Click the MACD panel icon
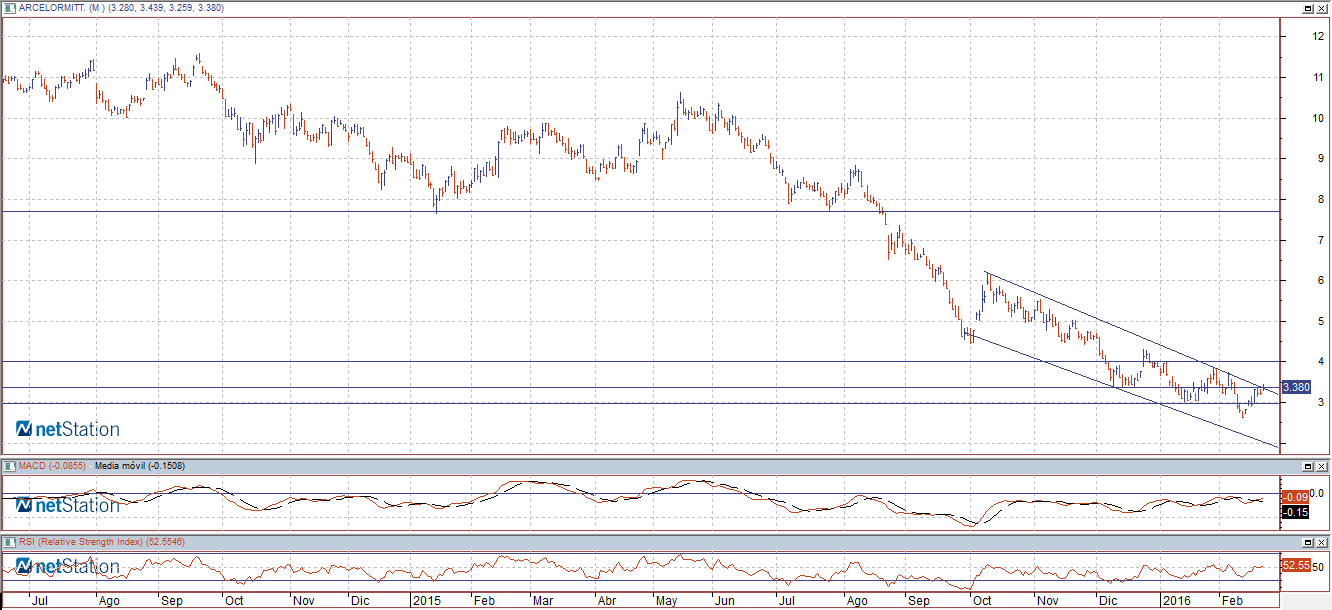The image size is (1332, 610). 10,466
